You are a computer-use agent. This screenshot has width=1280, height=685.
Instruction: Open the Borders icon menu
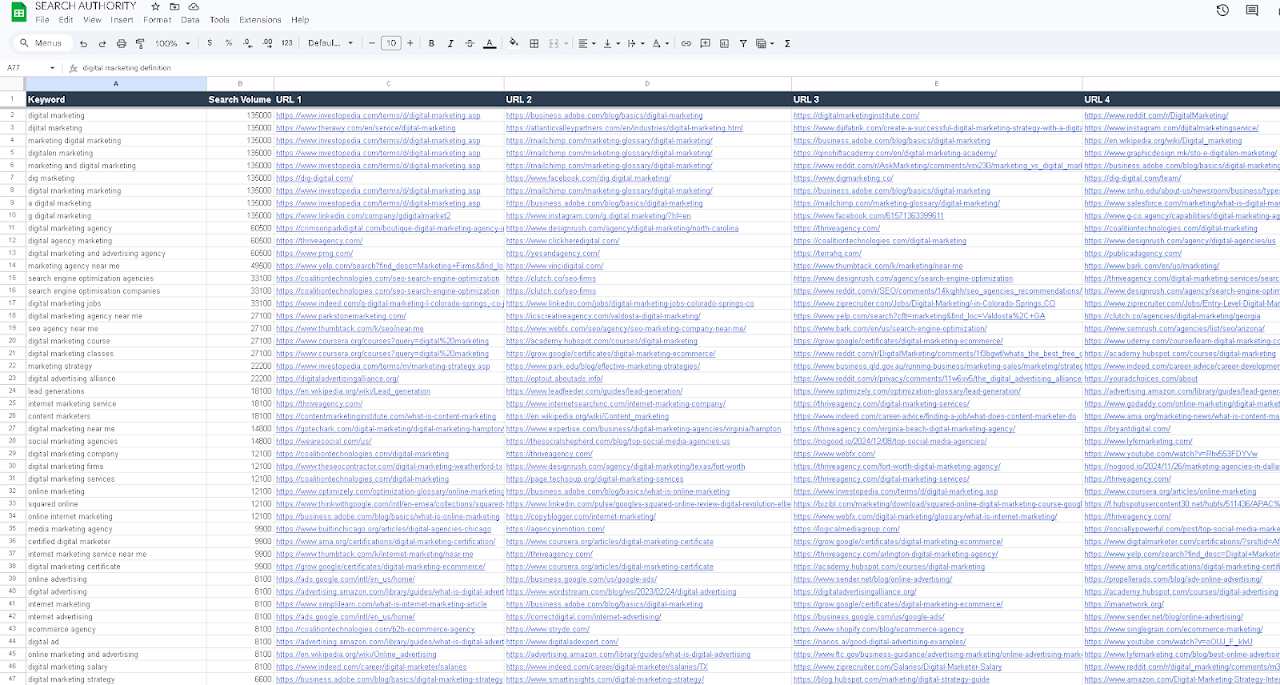tap(534, 43)
